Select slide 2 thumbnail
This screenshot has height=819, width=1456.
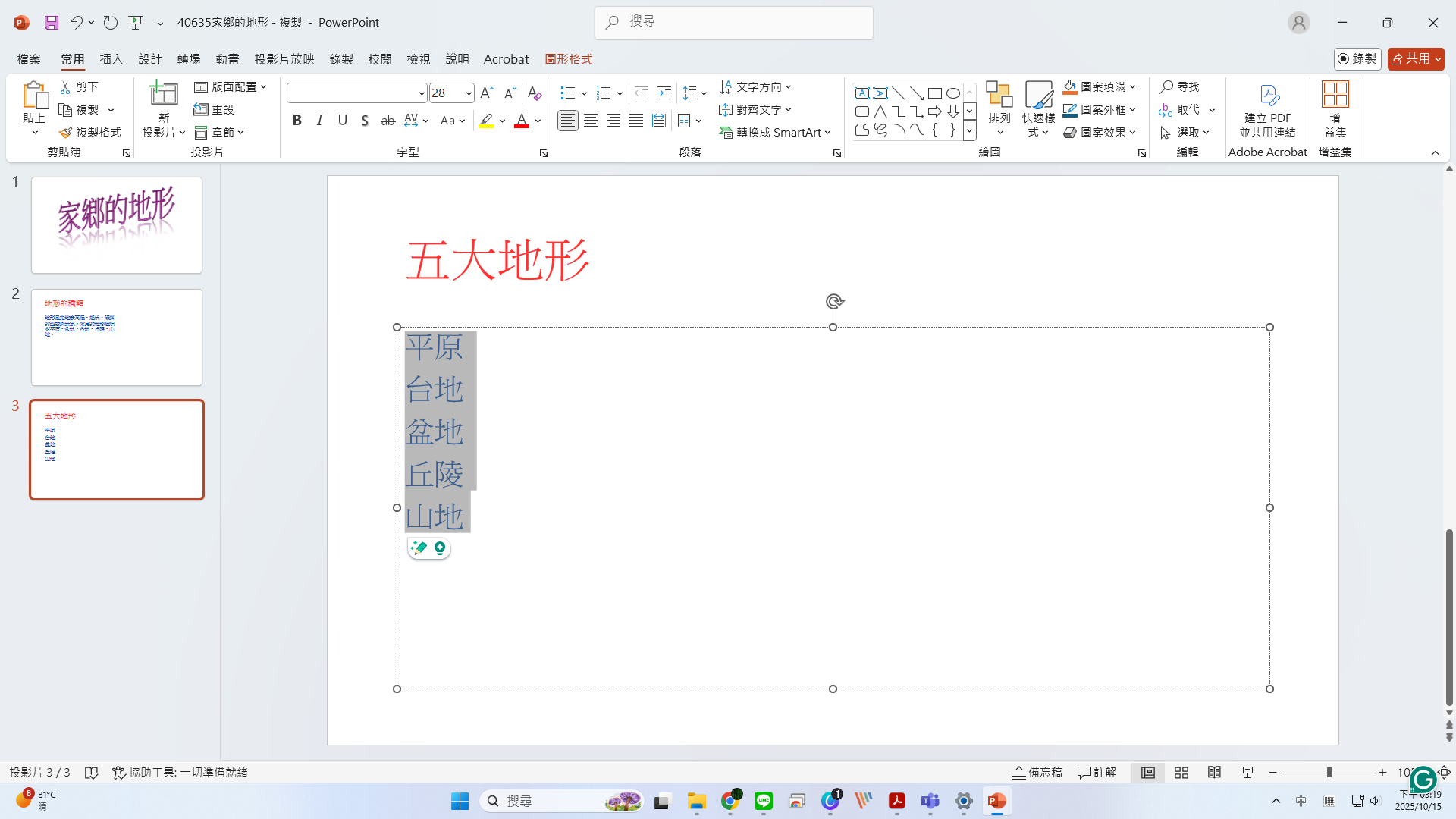pyautogui.click(x=117, y=337)
